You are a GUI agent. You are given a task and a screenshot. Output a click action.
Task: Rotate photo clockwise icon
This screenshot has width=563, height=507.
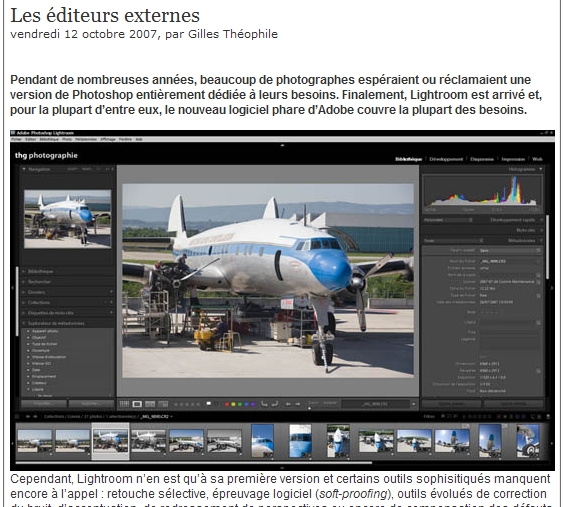[275, 404]
